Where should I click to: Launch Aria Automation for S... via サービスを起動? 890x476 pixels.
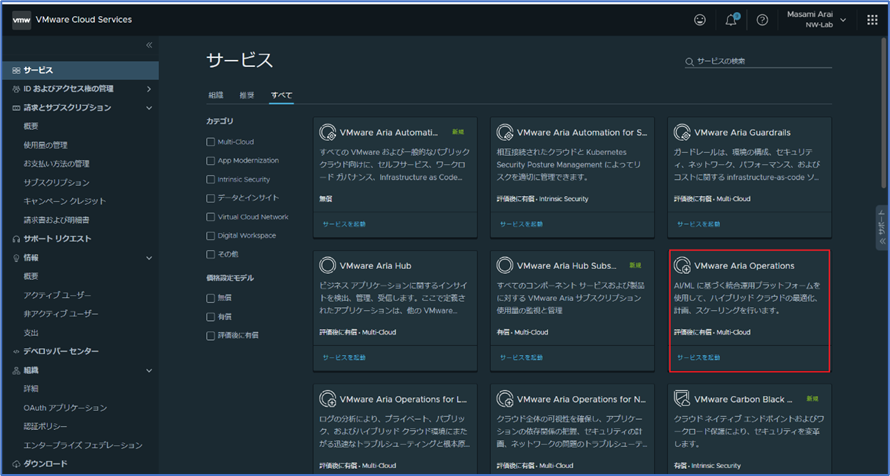coord(521,224)
